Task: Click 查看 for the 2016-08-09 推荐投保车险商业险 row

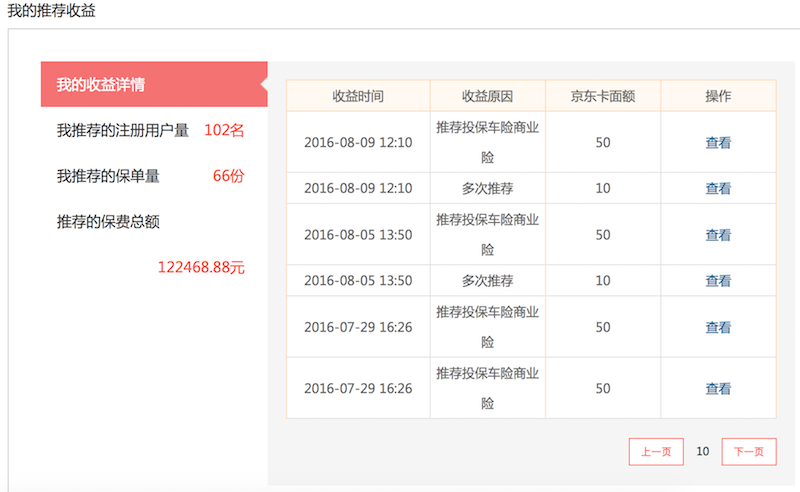Action: coord(718,142)
